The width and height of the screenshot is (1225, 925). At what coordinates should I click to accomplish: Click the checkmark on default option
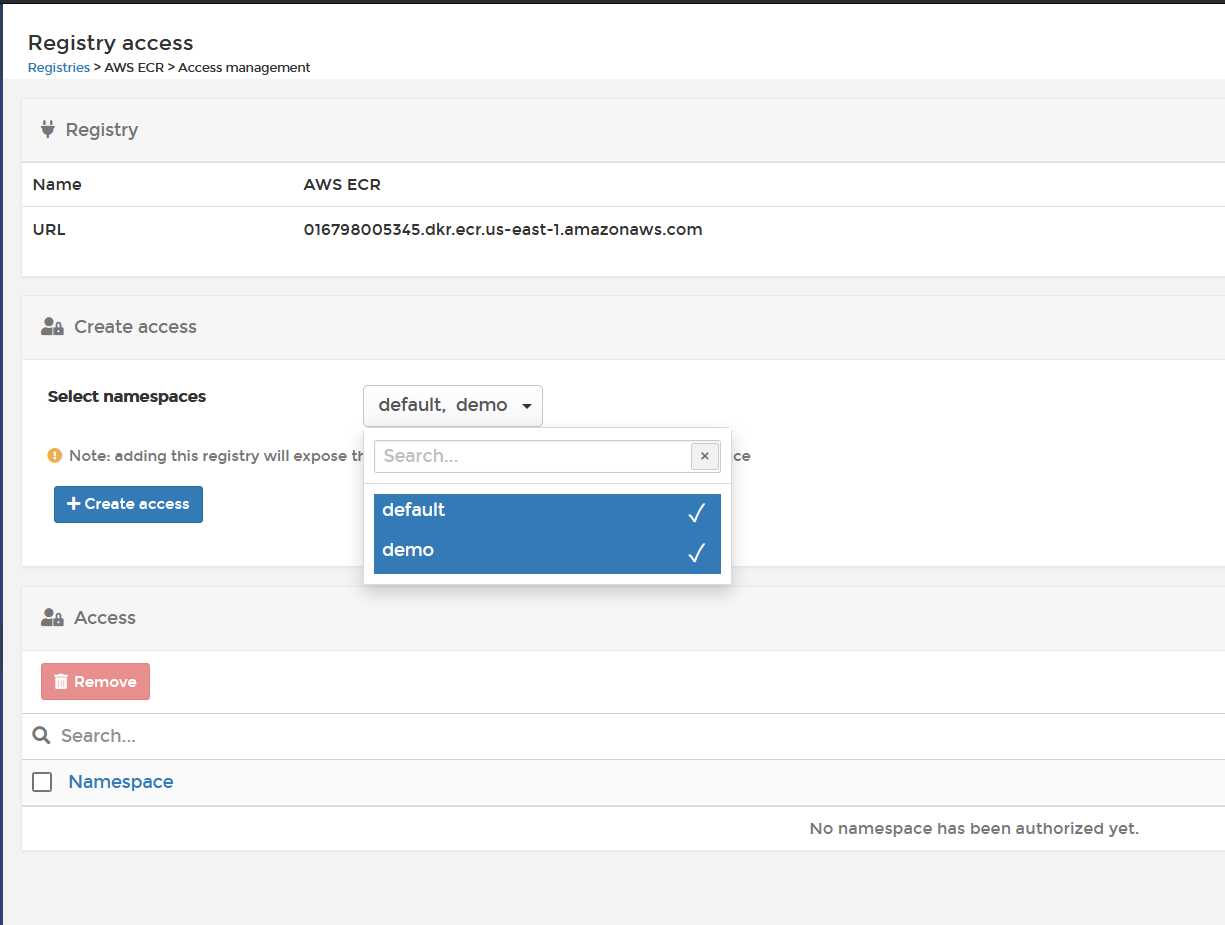(x=697, y=512)
